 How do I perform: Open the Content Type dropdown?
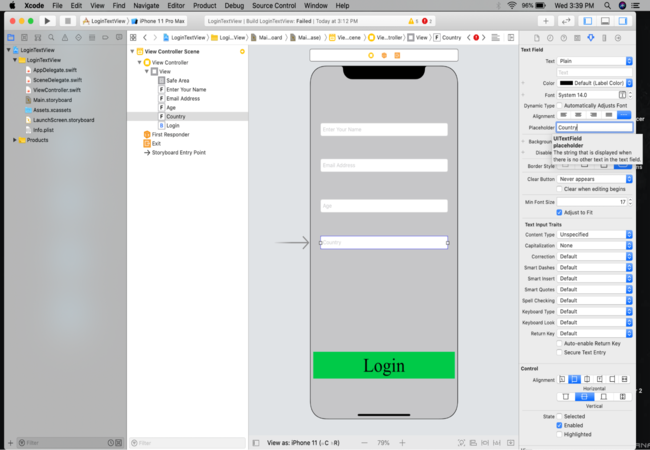pyautogui.click(x=594, y=235)
